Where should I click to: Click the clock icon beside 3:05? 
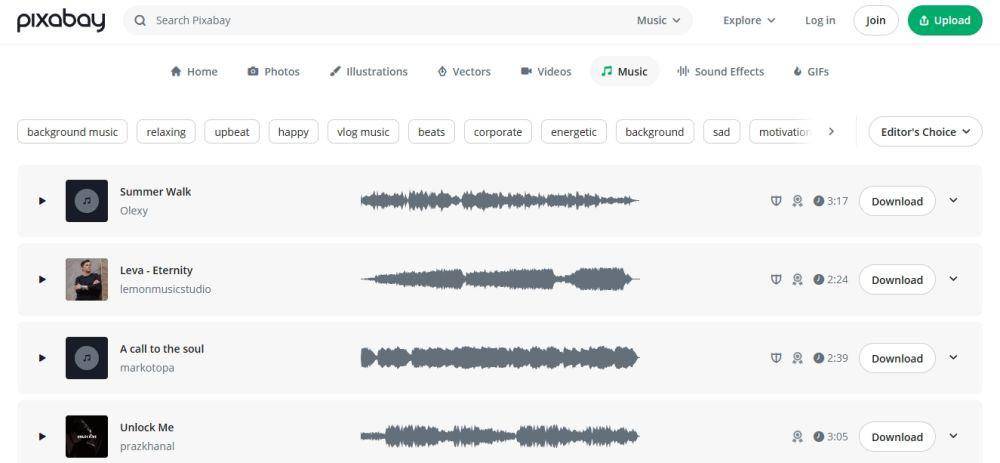coord(818,436)
